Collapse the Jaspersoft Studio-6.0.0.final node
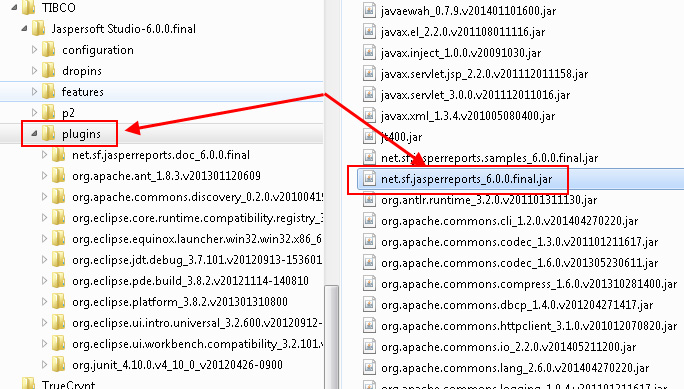684x389 pixels. point(24,29)
